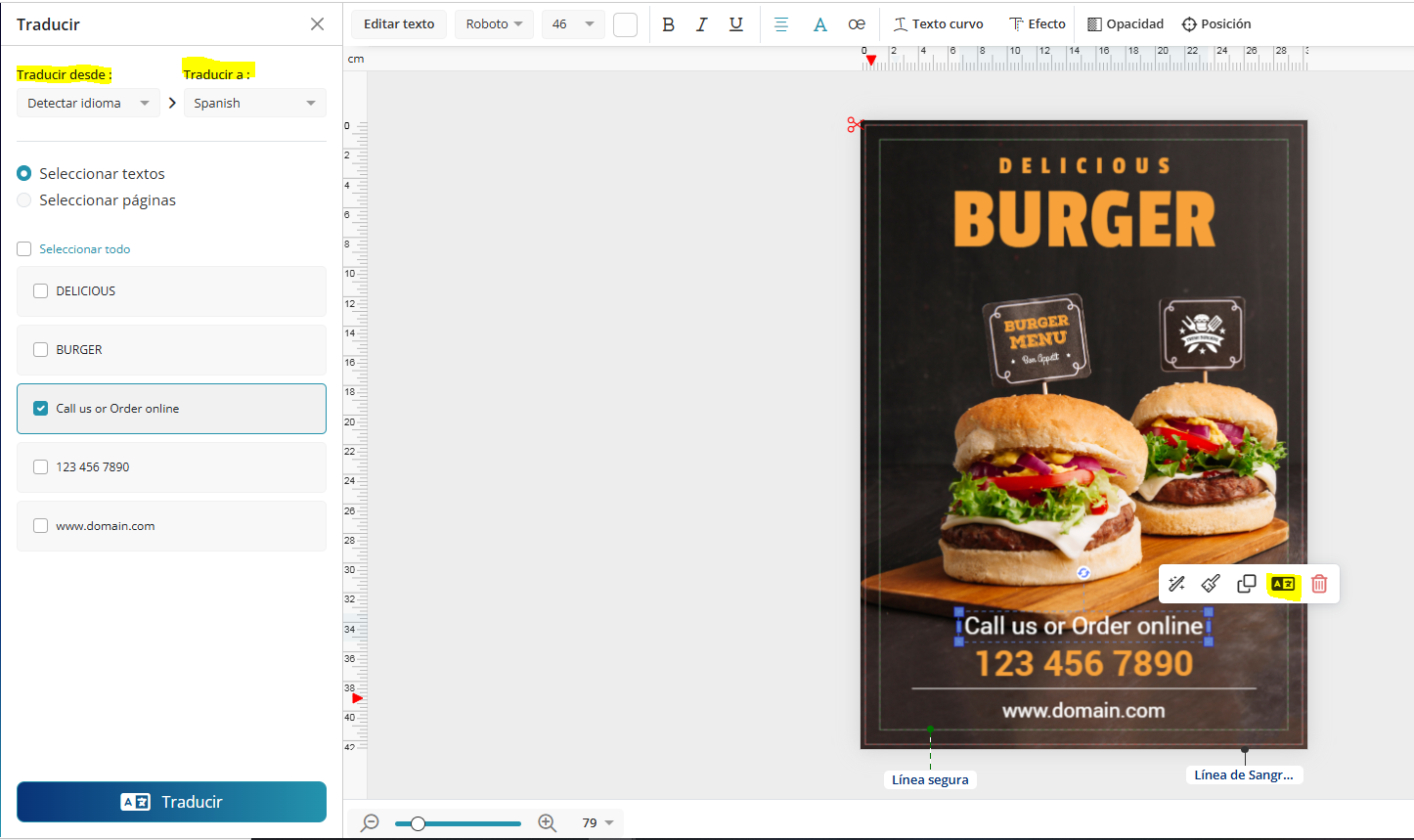The width and height of the screenshot is (1414, 840).
Task: Toggle bold text formatting
Action: pyautogui.click(x=669, y=24)
